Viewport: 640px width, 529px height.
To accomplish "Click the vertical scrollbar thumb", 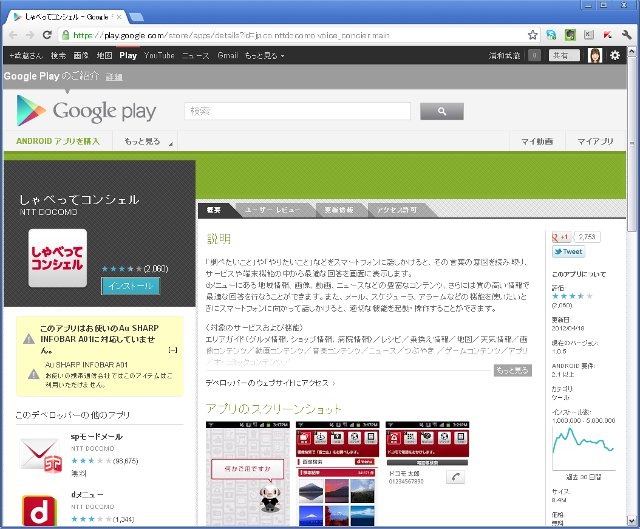I will [631, 143].
